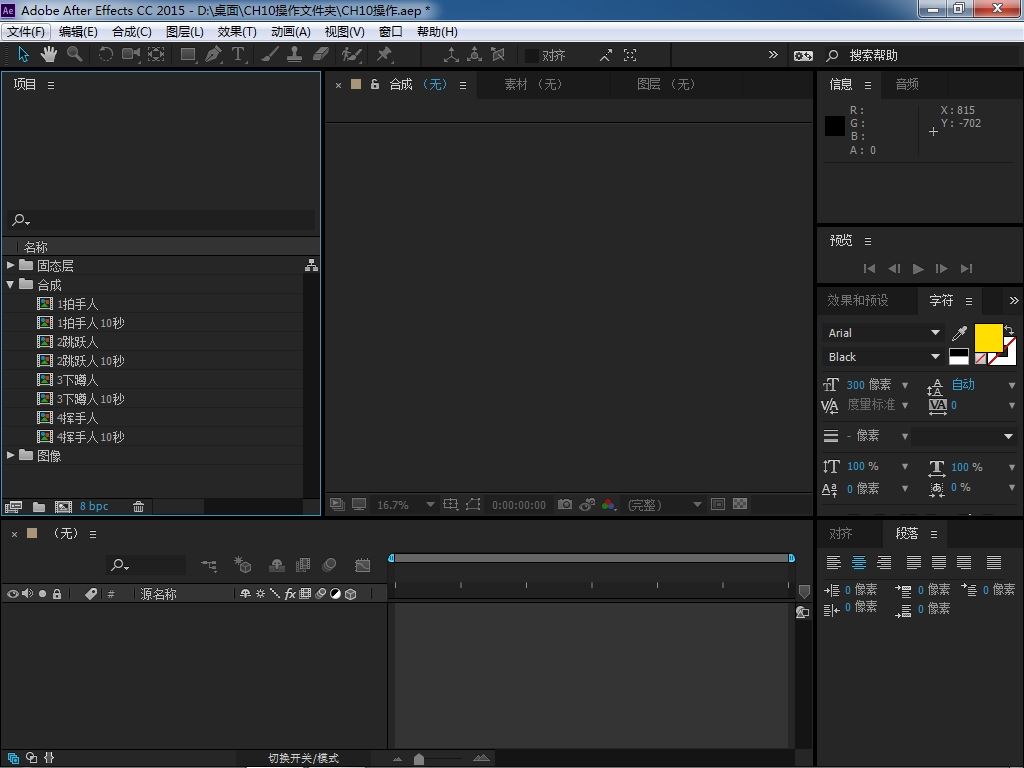This screenshot has width=1024, height=768.
Task: Click 切换开关/模式 button
Action: [x=304, y=758]
